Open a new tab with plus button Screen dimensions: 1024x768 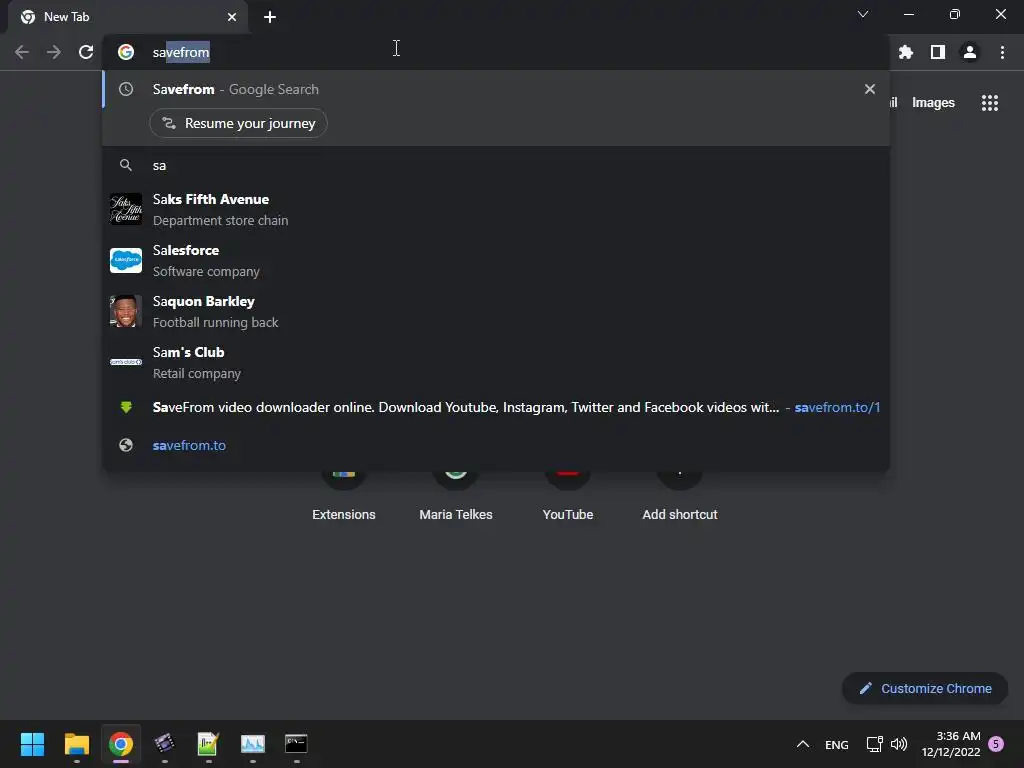270,17
